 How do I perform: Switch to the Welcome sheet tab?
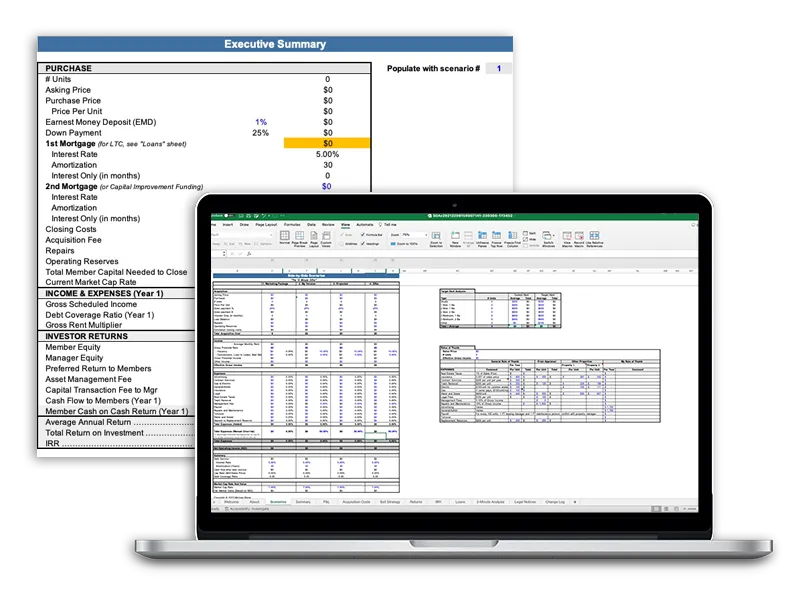231,502
